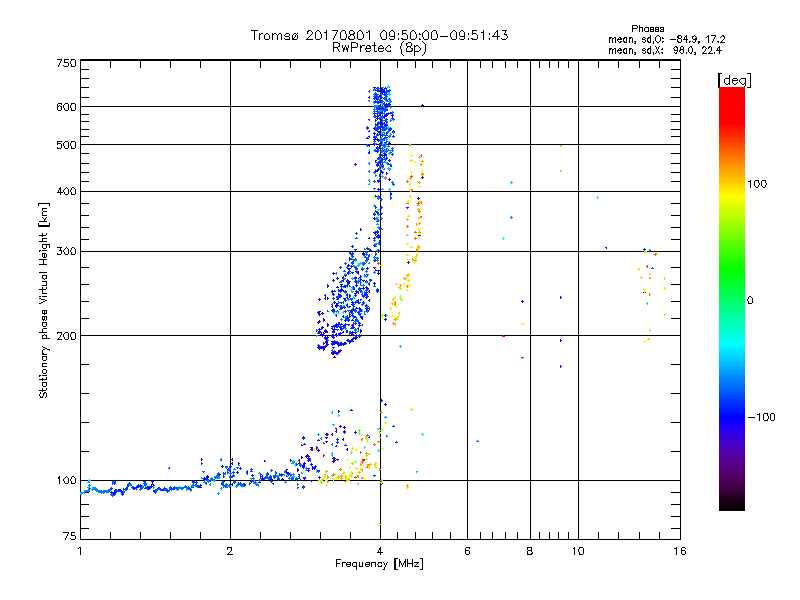Click the scattered points cluster near 14 MHz
The height and width of the screenshot is (600, 800).
pos(651,293)
